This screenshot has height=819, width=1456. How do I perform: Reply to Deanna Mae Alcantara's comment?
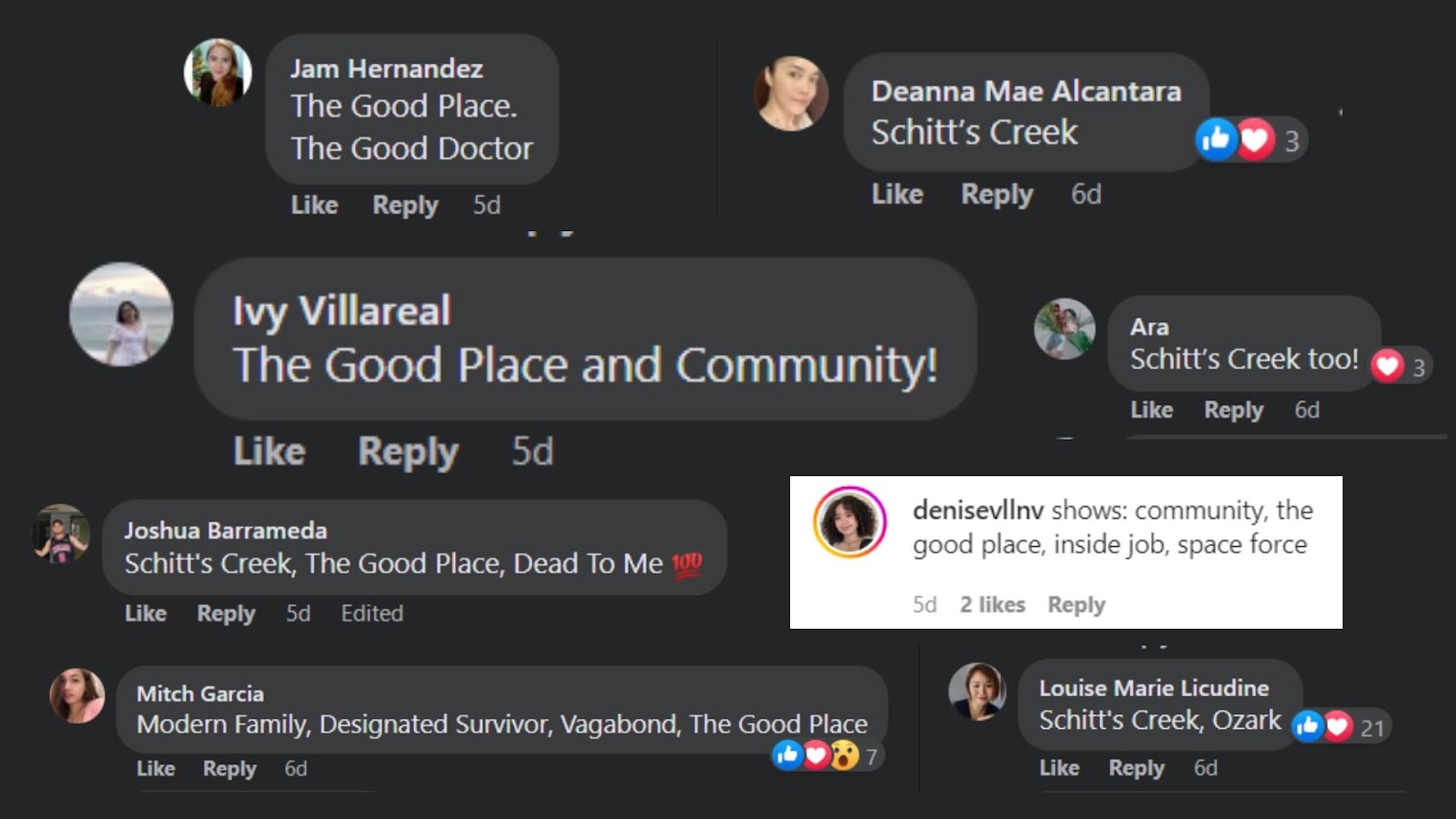coord(997,195)
